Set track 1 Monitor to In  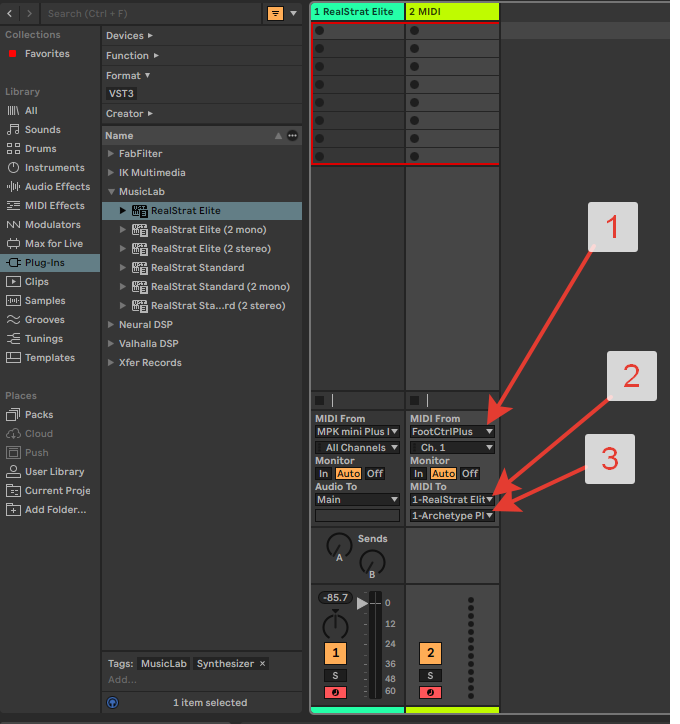tap(324, 473)
